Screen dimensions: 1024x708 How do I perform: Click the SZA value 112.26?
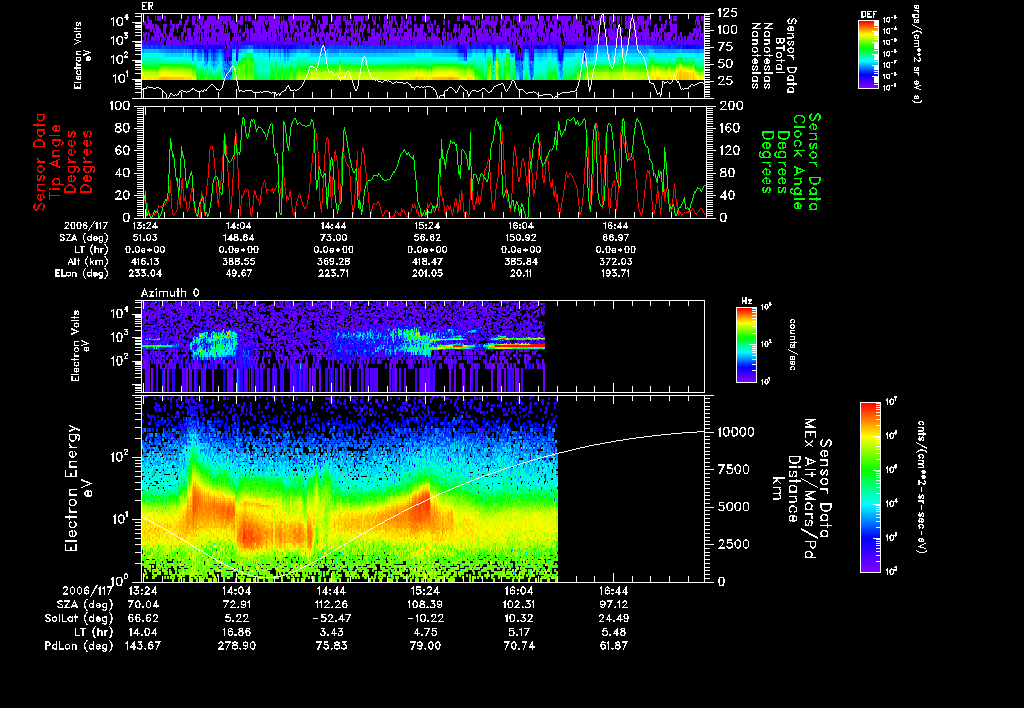[x=331, y=605]
